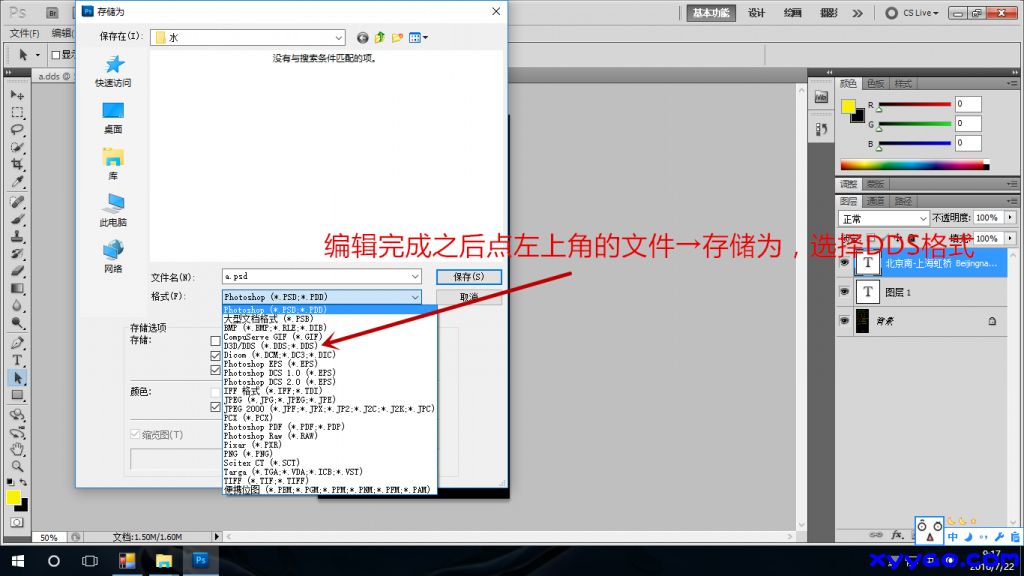Pick the Eyedropper tool
The image size is (1024, 576).
coord(17,182)
